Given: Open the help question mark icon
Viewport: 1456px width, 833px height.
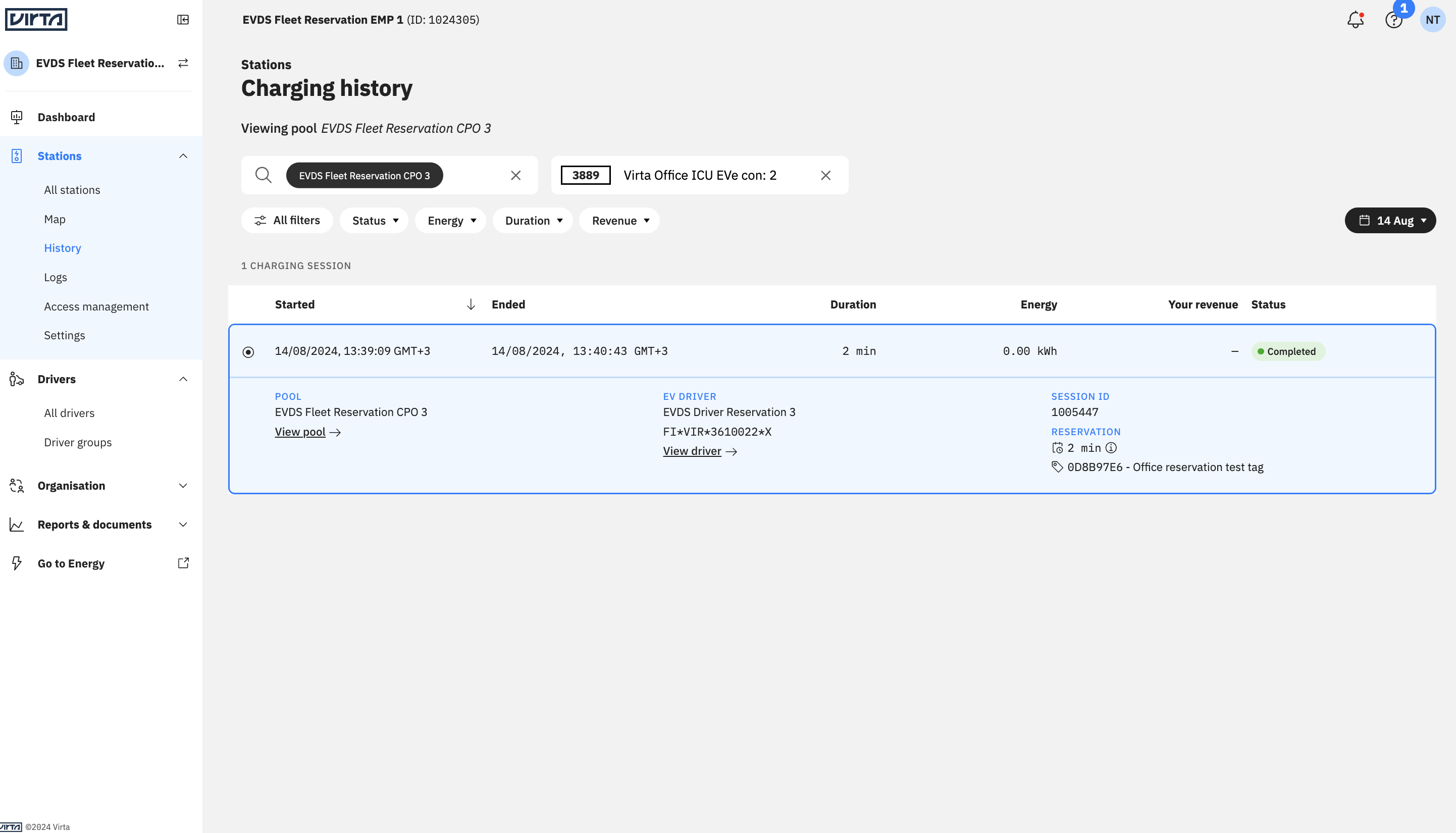Looking at the screenshot, I should 1393,20.
